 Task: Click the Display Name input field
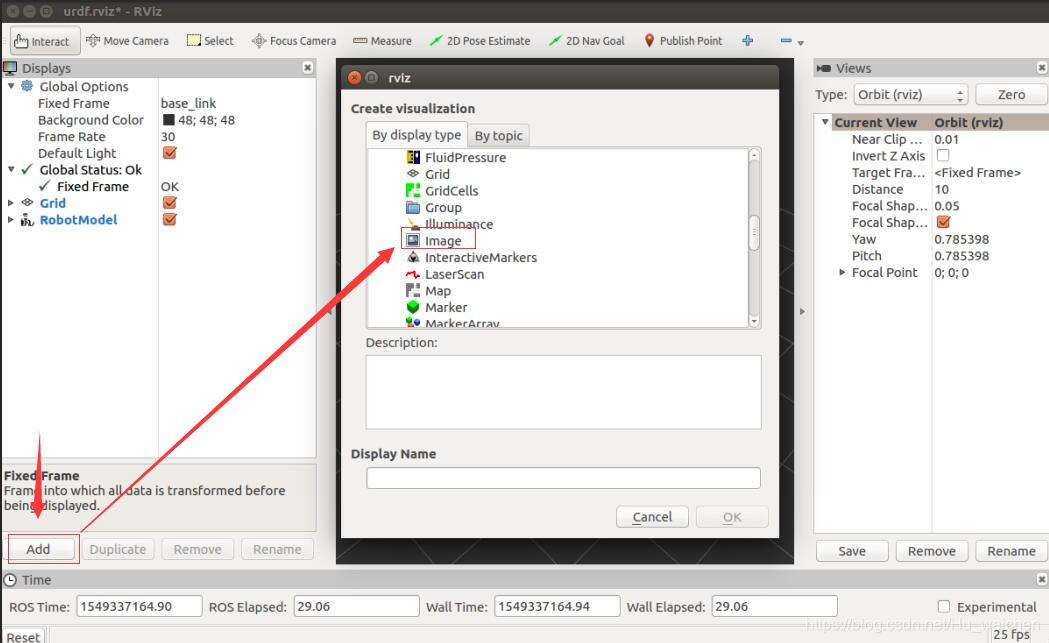(x=563, y=478)
